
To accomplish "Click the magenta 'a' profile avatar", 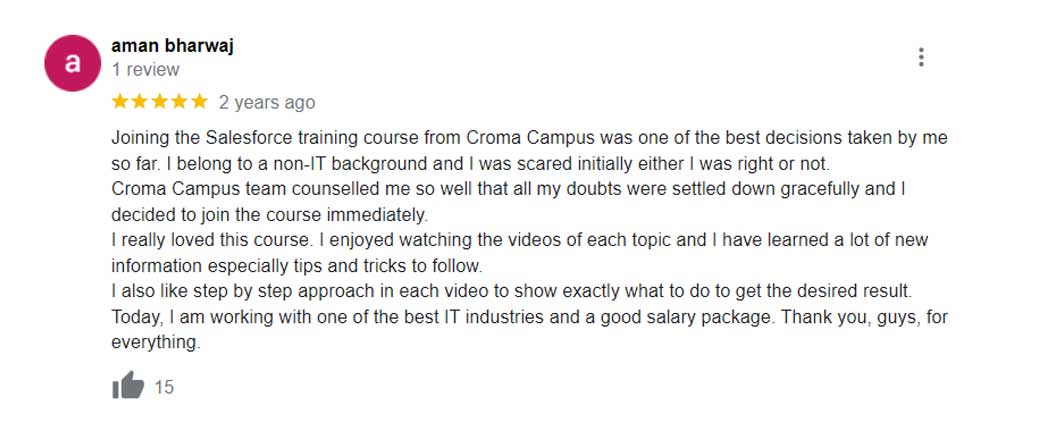I will (x=71, y=62).
